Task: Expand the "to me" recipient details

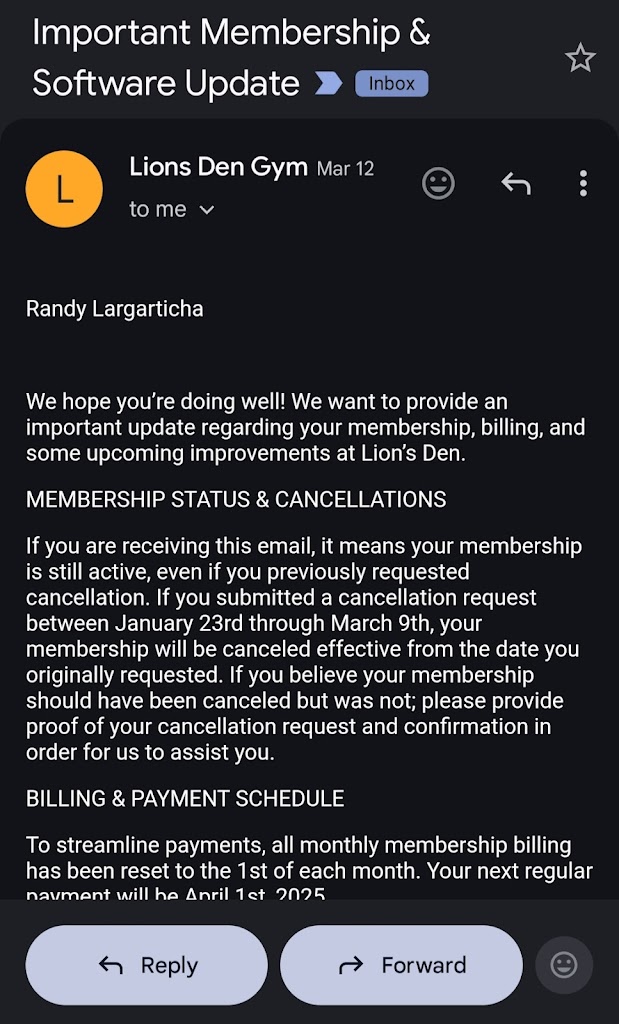Action: click(172, 209)
